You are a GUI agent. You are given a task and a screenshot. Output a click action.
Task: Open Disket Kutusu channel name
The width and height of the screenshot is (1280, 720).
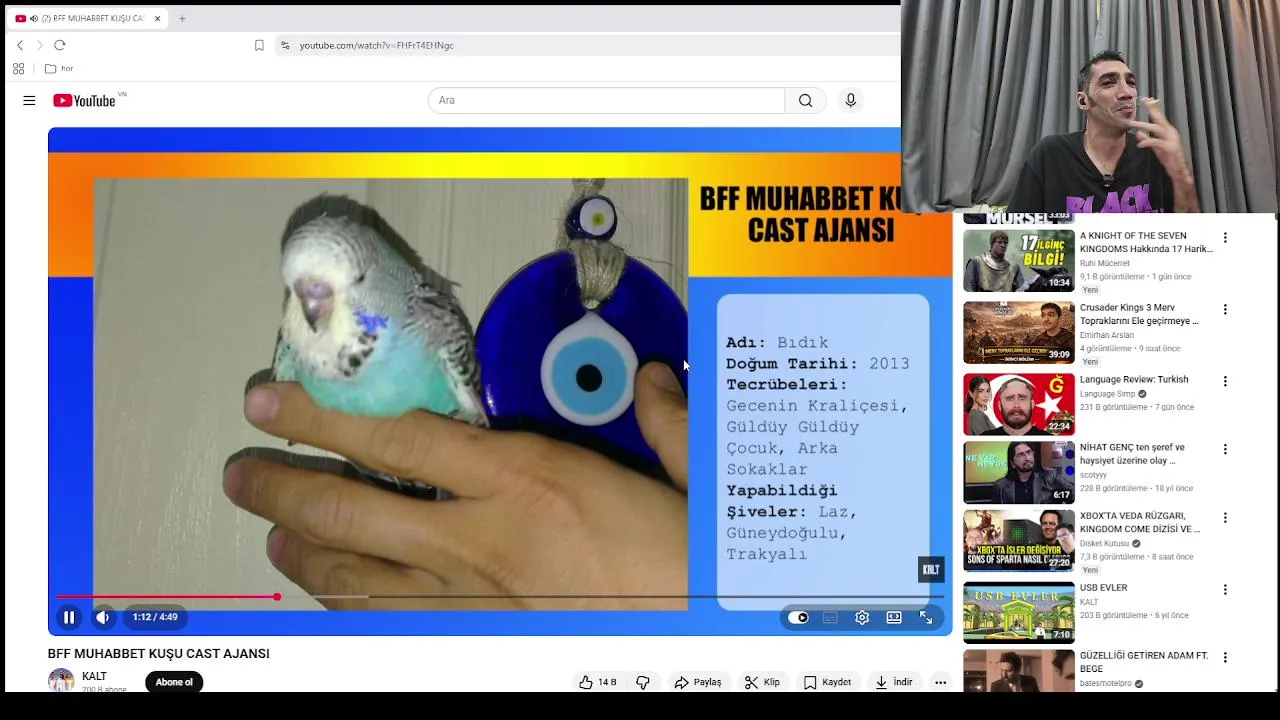point(1104,544)
